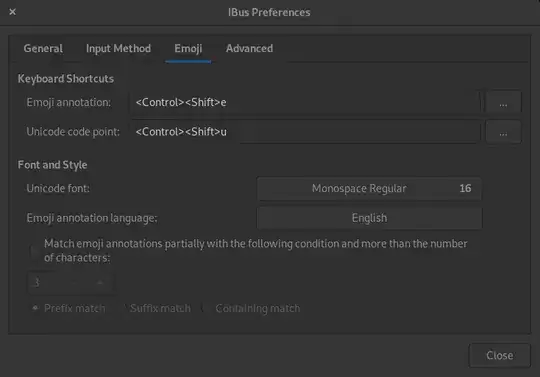Click the Unicode code point shortcut field
This screenshot has height=377, width=540.
(305, 132)
